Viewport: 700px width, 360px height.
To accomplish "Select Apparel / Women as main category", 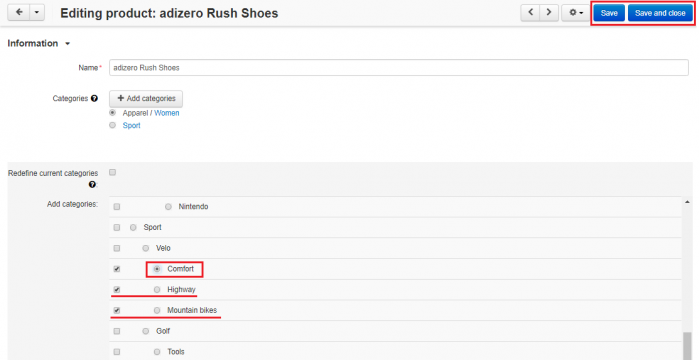I will pyautogui.click(x=112, y=113).
